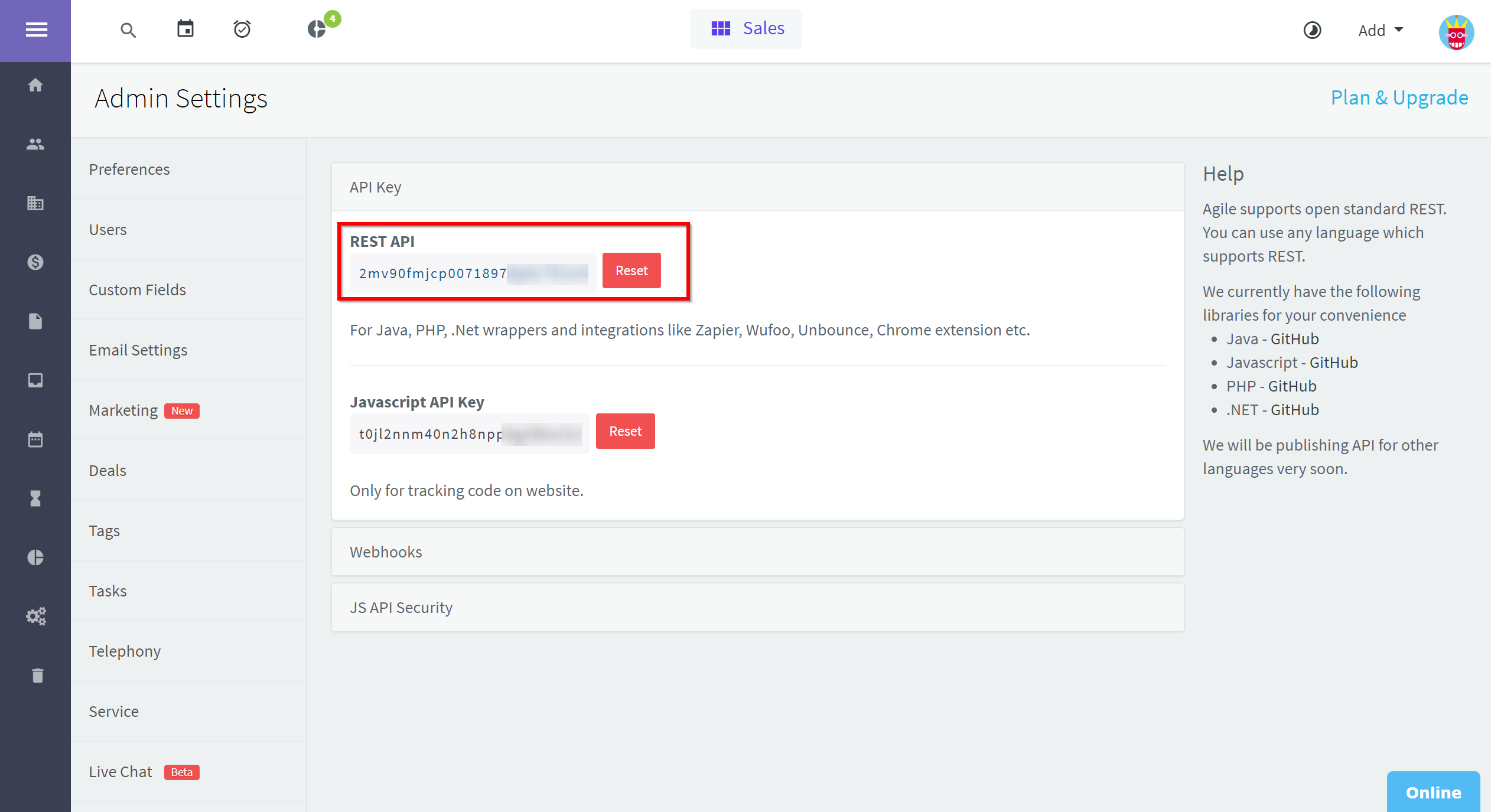Click the Plan & Upgrade link
The image size is (1491, 812).
coord(1399,97)
